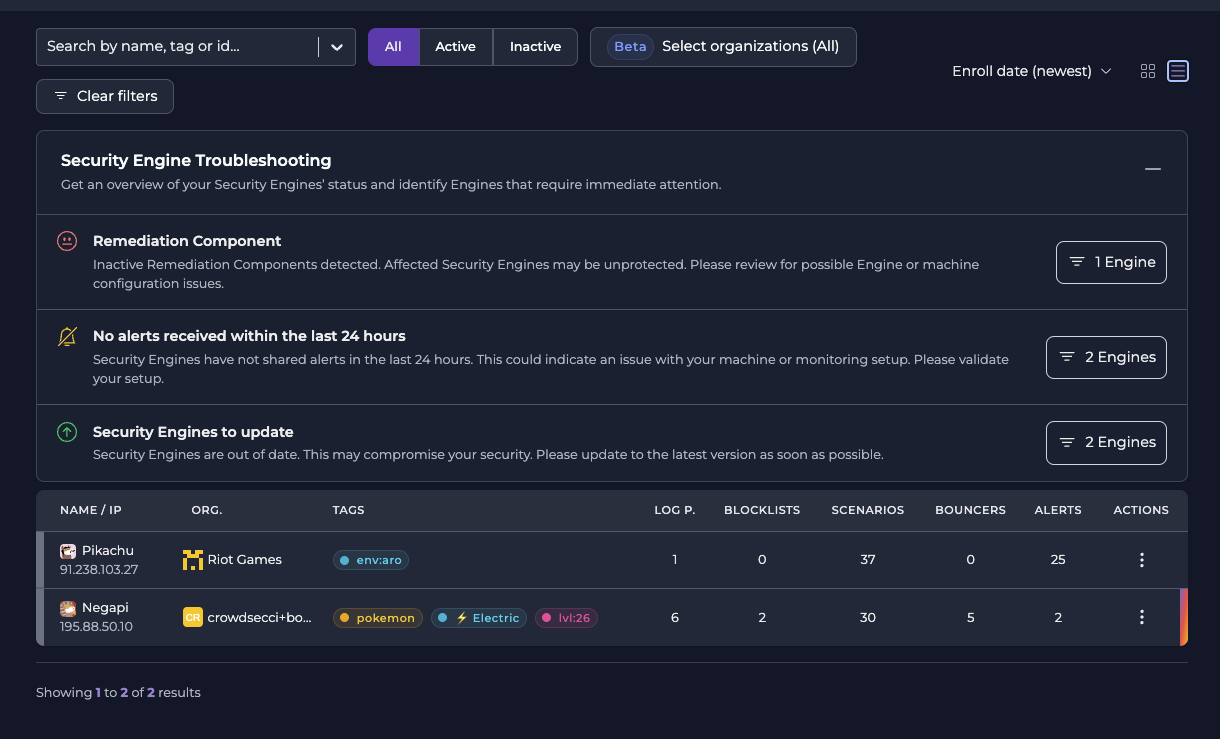Viewport: 1220px width, 739px height.
Task: Click the green update arrow icon
Action: point(66,431)
